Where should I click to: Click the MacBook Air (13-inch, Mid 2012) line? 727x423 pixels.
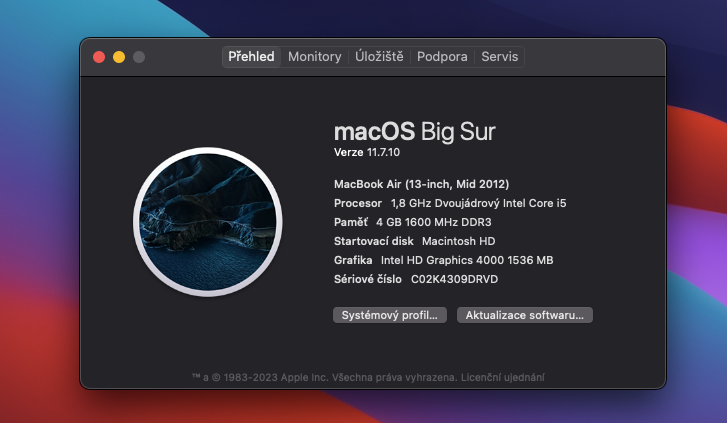pos(421,184)
